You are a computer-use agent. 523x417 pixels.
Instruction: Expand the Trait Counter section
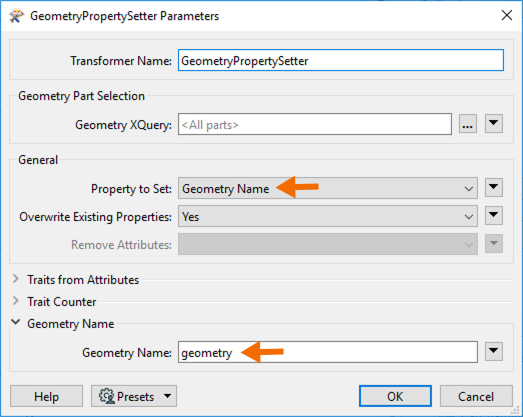coord(15,301)
